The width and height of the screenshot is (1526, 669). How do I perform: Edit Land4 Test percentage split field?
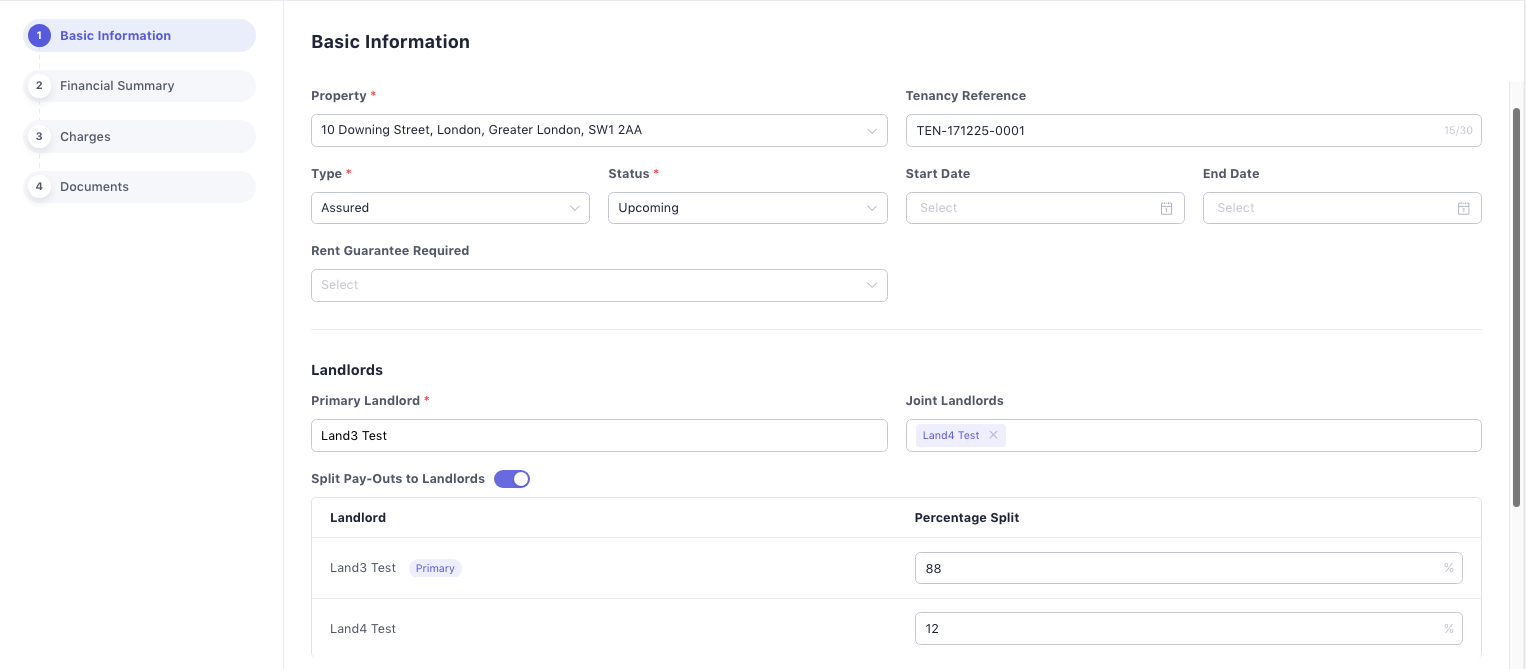(x=1180, y=629)
